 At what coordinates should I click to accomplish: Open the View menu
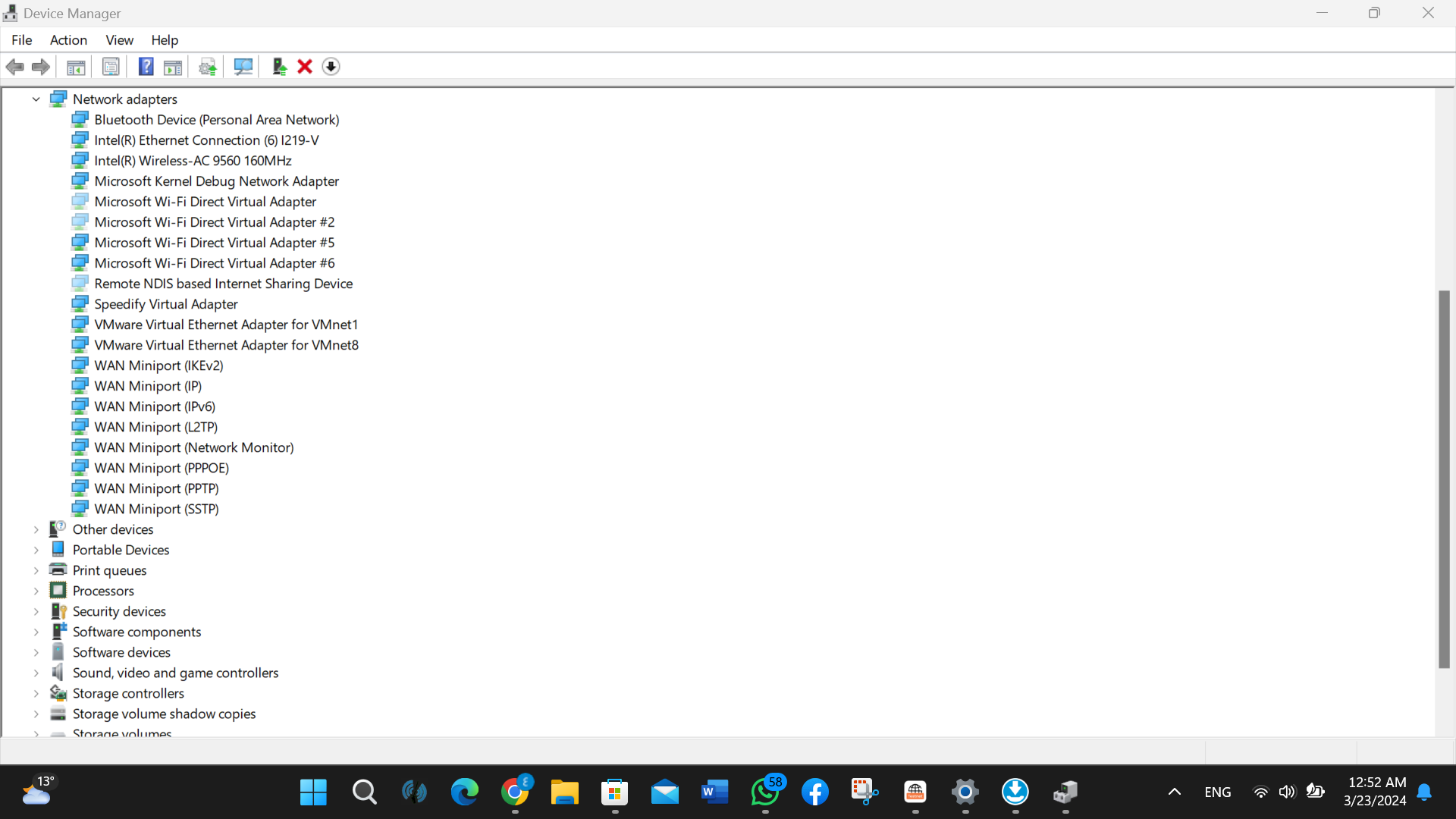pos(119,39)
